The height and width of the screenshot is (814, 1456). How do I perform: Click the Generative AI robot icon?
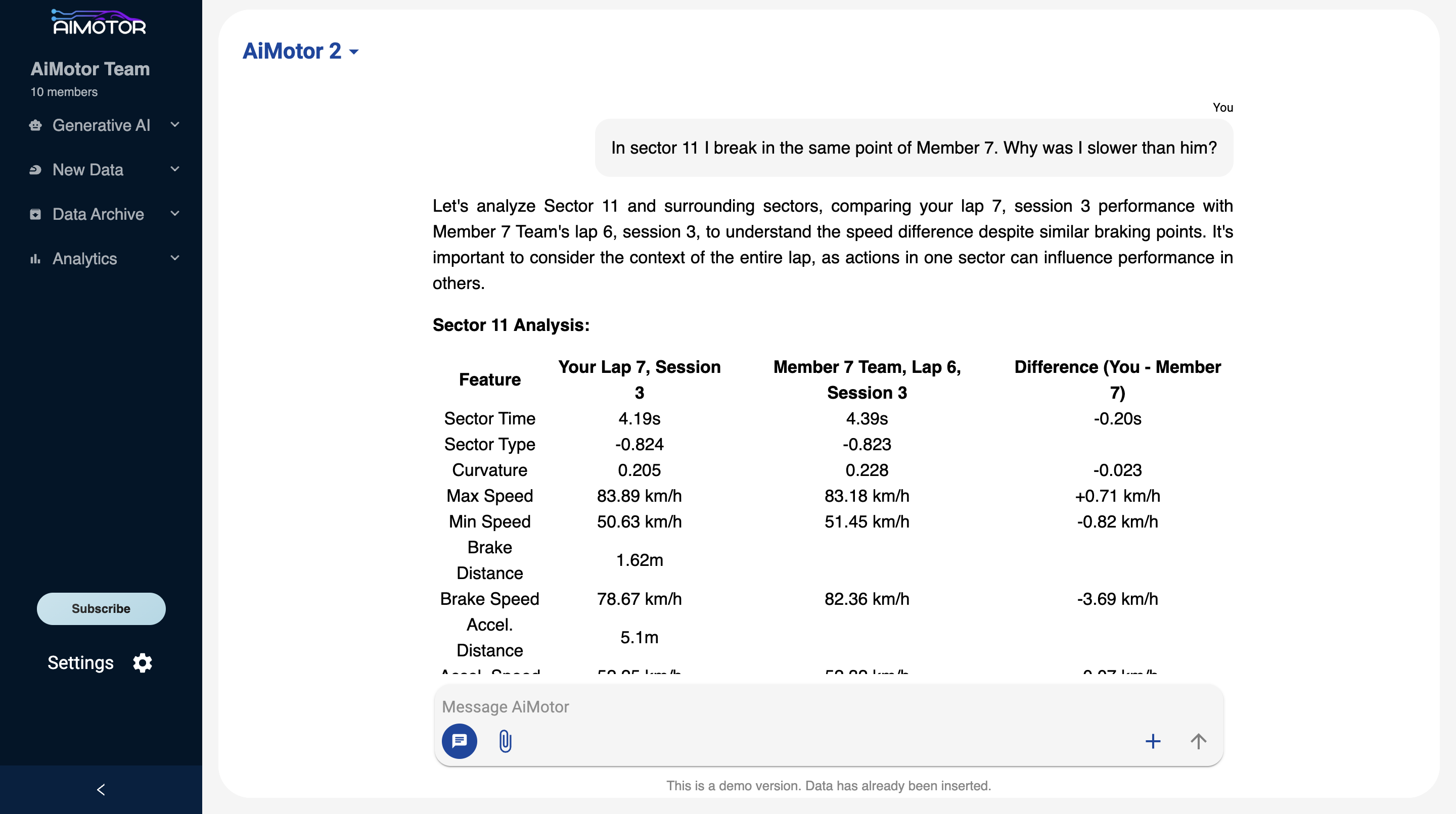[x=35, y=125]
